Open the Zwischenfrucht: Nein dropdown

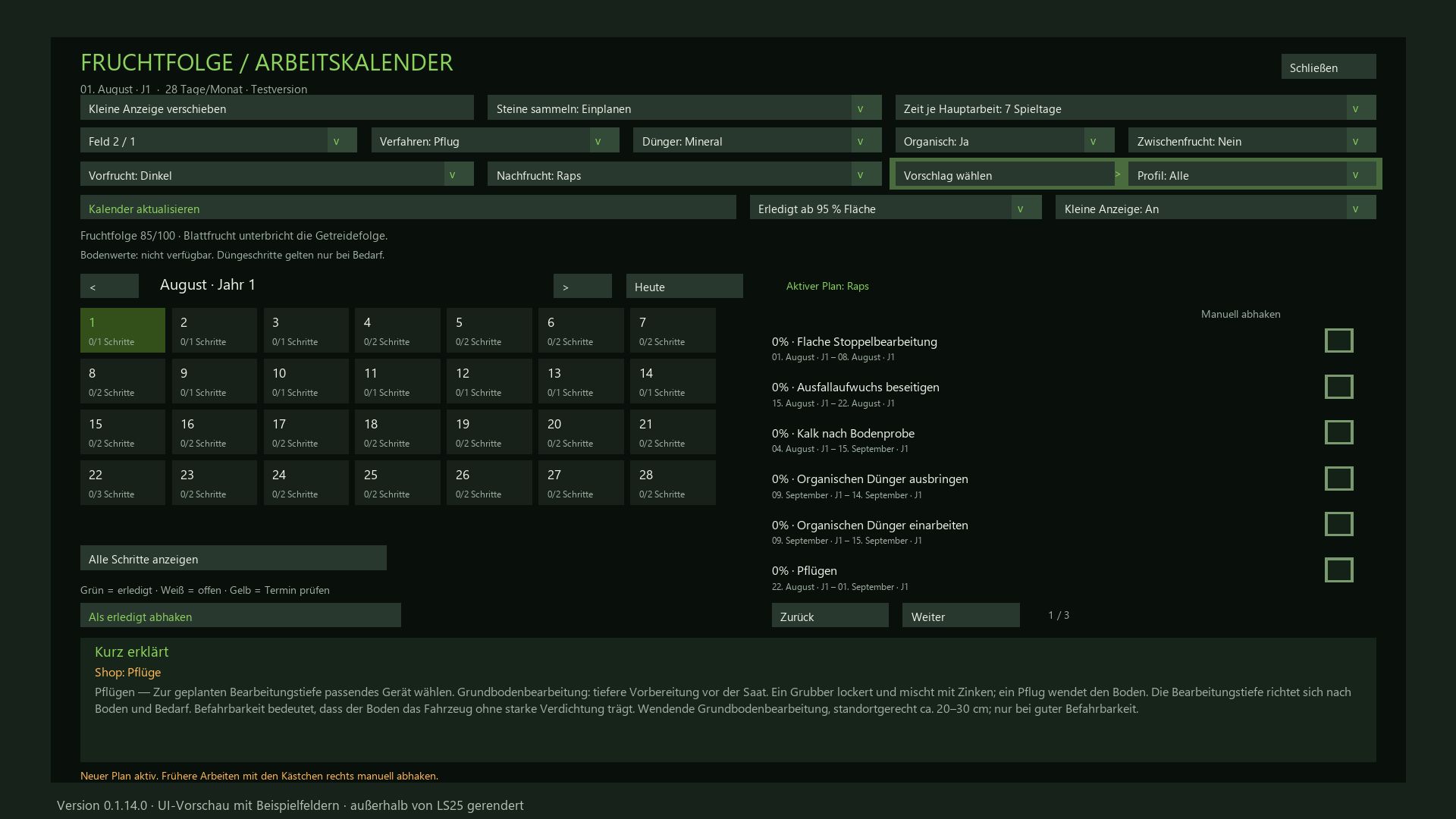point(1252,140)
